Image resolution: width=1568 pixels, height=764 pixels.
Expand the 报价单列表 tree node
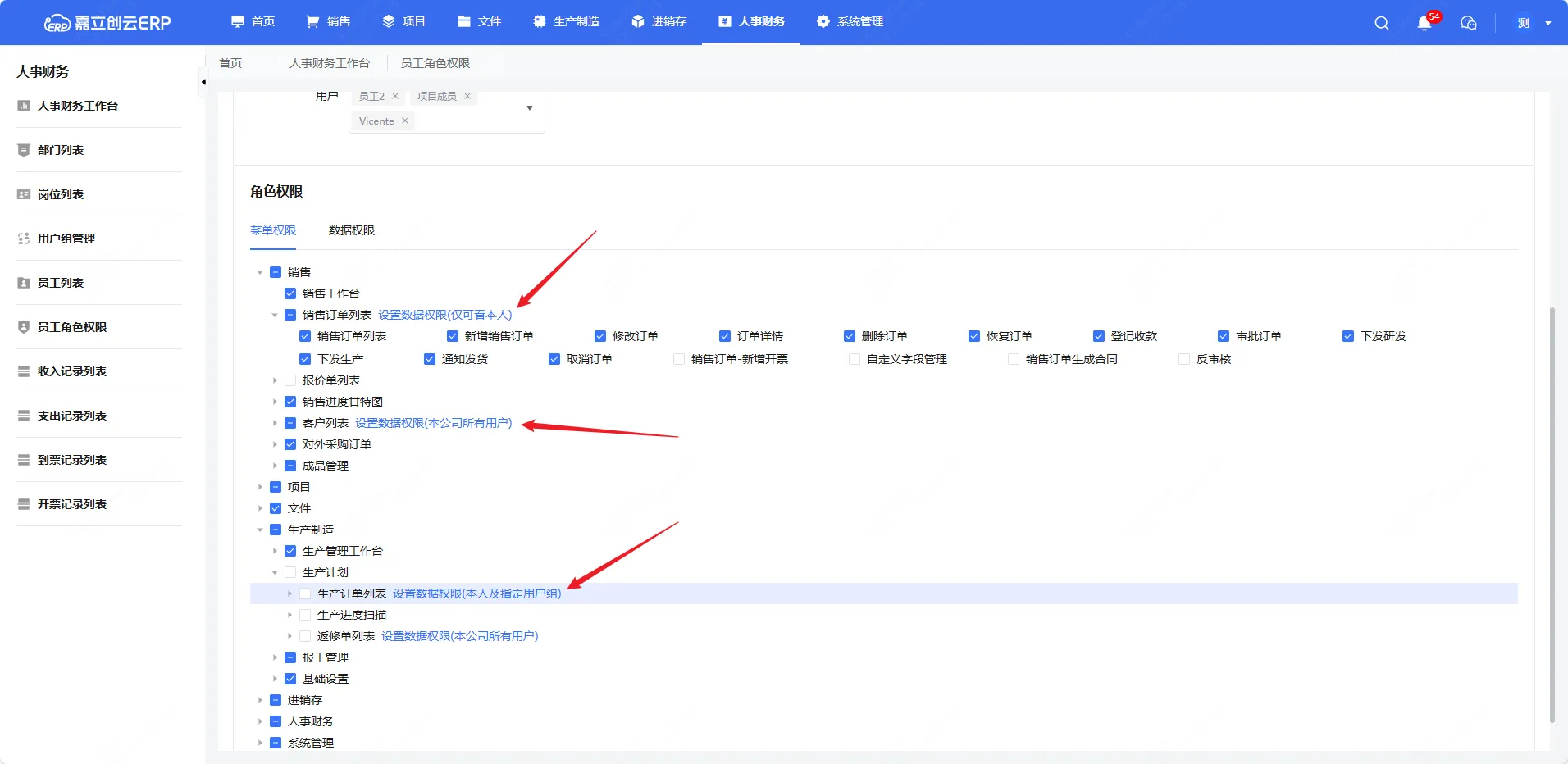(275, 380)
